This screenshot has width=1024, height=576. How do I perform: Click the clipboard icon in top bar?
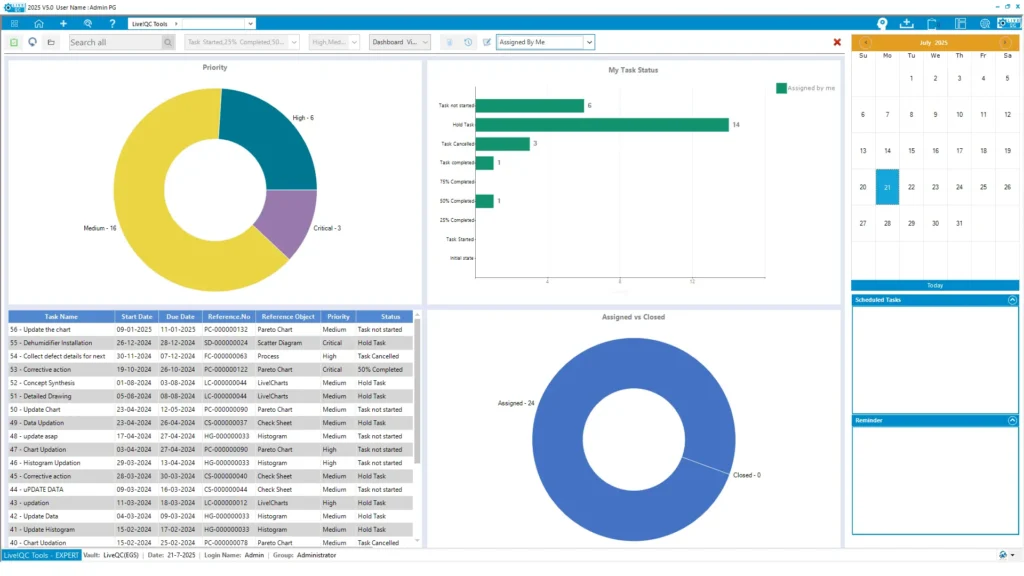932,24
